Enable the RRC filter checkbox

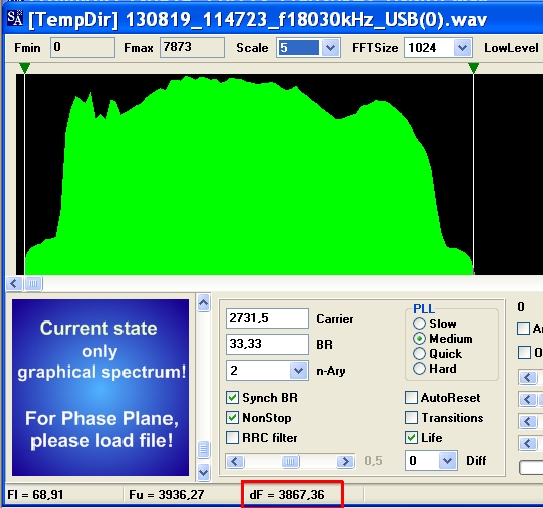pyautogui.click(x=232, y=437)
